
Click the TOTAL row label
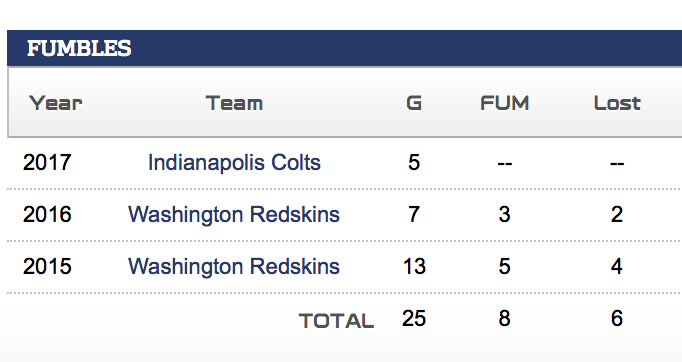pos(336,321)
